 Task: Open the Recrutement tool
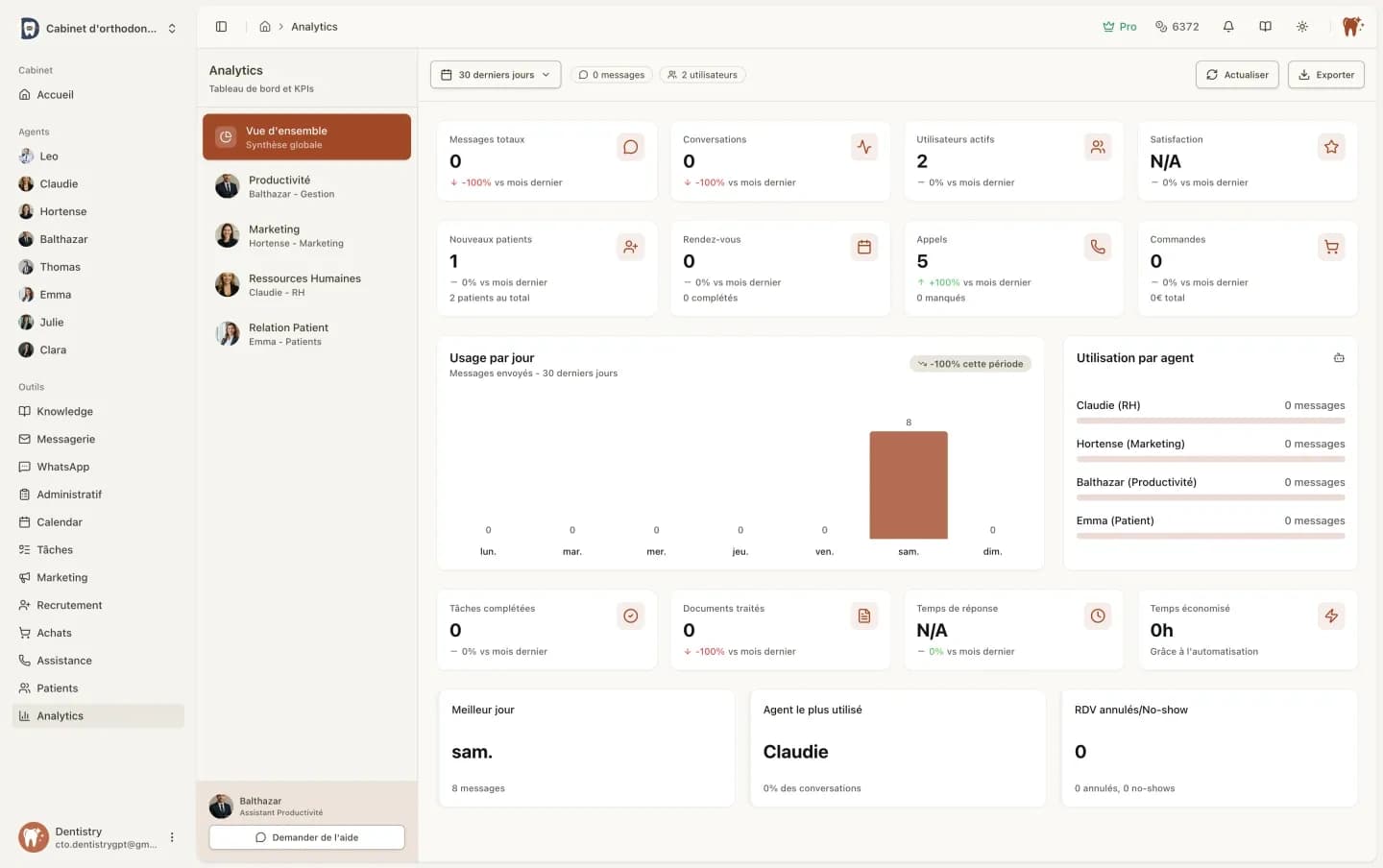[x=69, y=605]
